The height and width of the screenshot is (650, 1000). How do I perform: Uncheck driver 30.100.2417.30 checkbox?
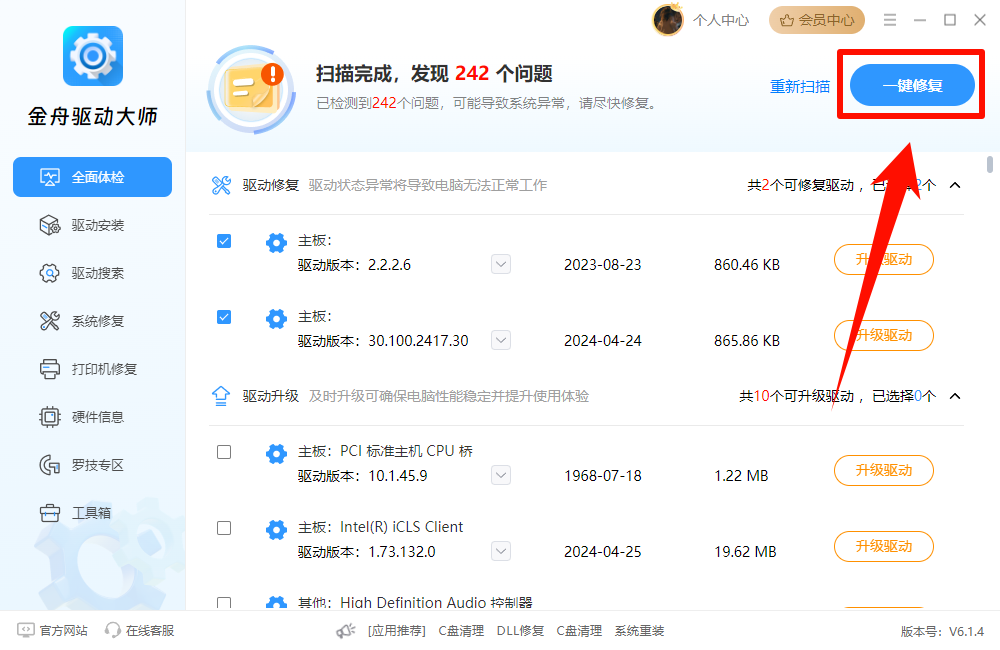[224, 317]
